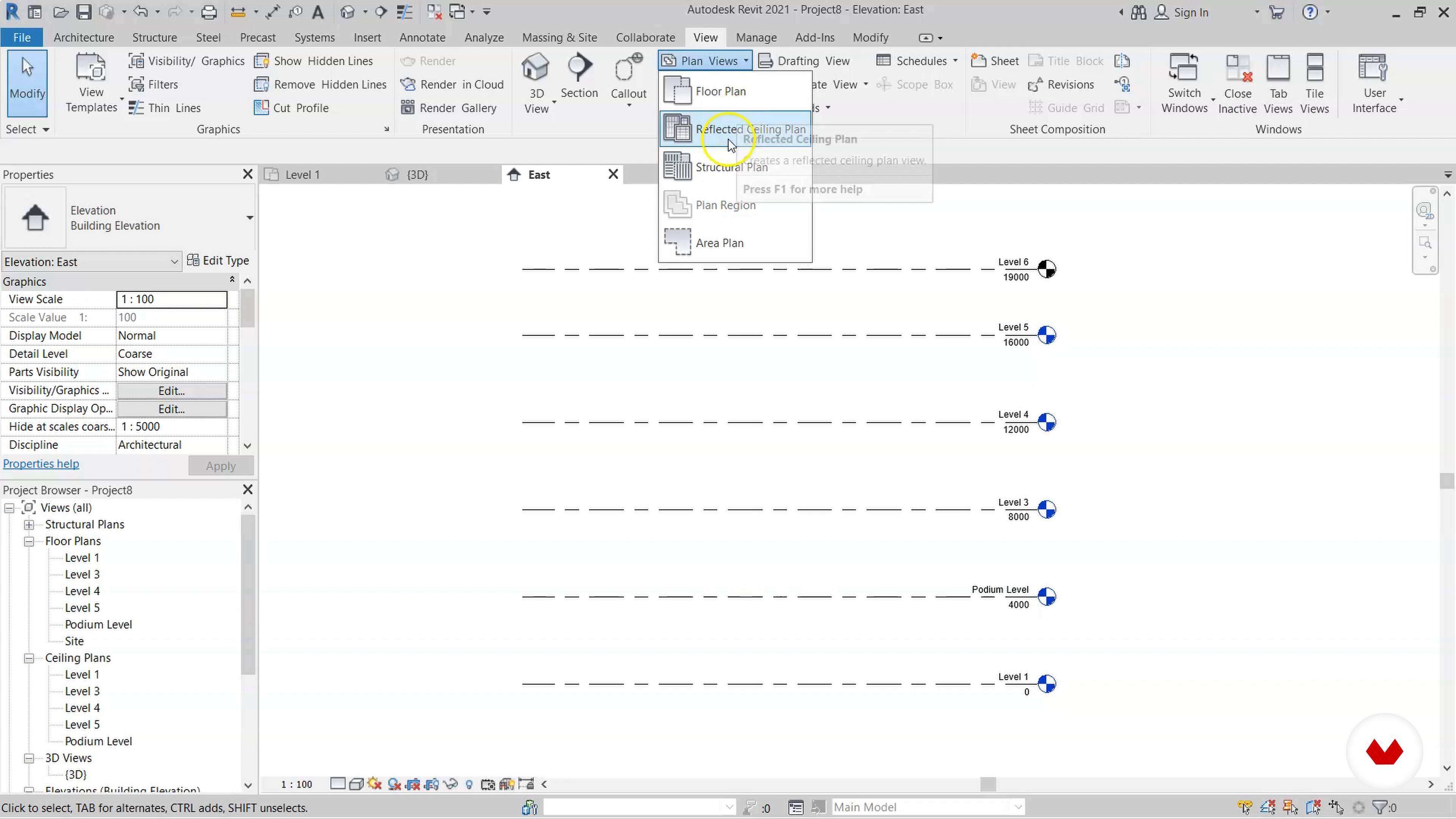Click the Apply button in Properties

coord(220,466)
